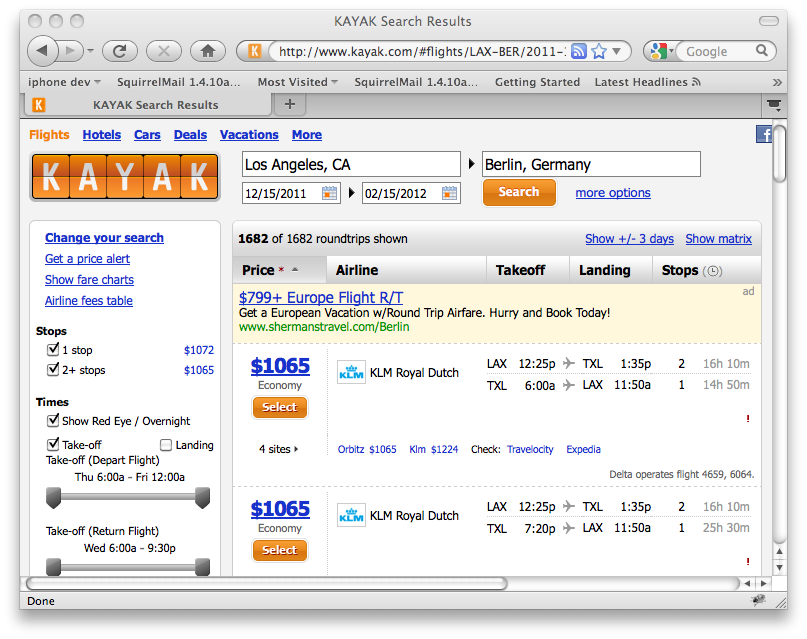Expand the 4 sites price dropdown
Screen dimensions: 807x639
(280, 450)
